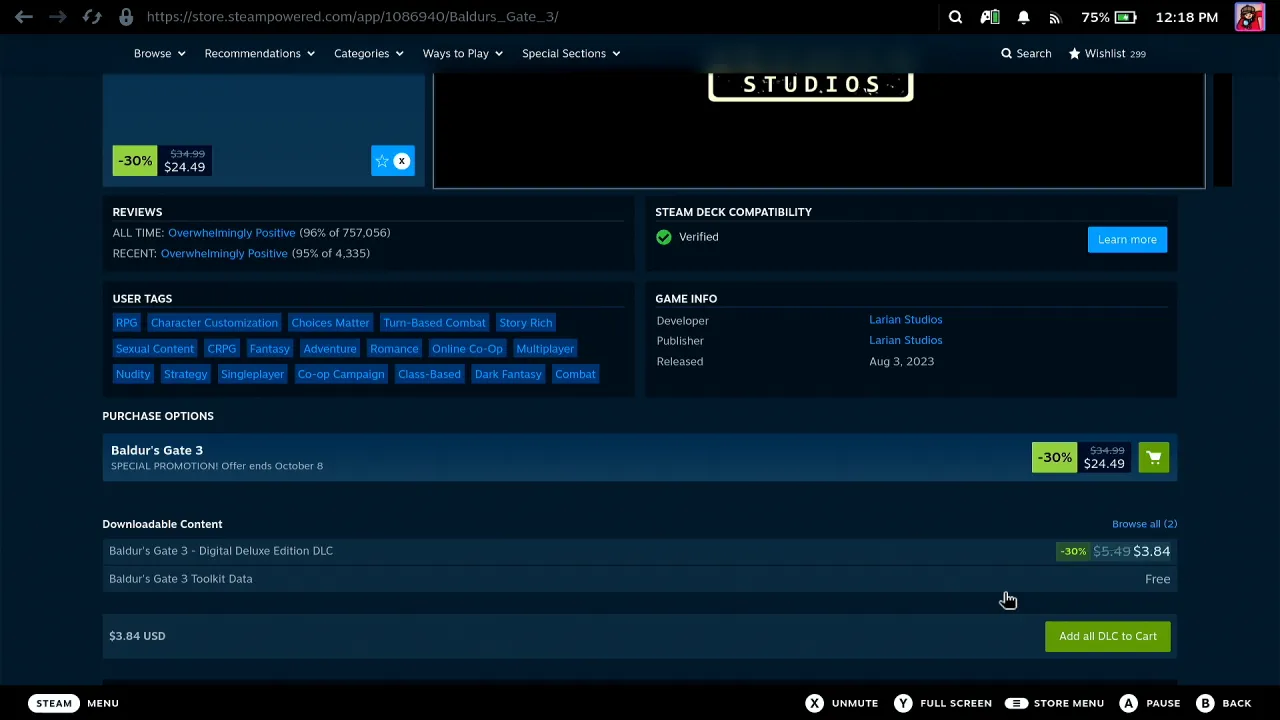
Task: Add Baldur's Gate 3 to cart icon
Action: click(x=1154, y=458)
